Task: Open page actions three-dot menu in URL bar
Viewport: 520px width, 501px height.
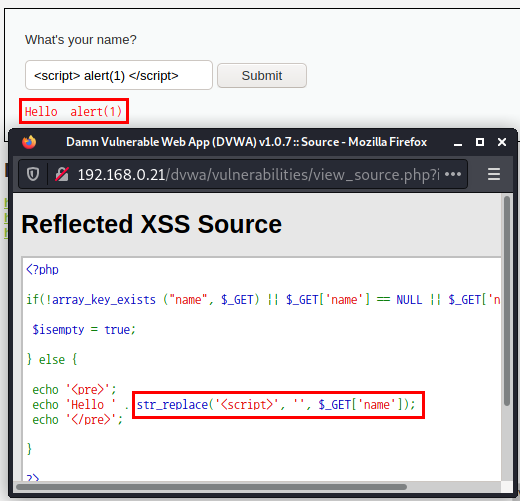Action: (x=453, y=174)
